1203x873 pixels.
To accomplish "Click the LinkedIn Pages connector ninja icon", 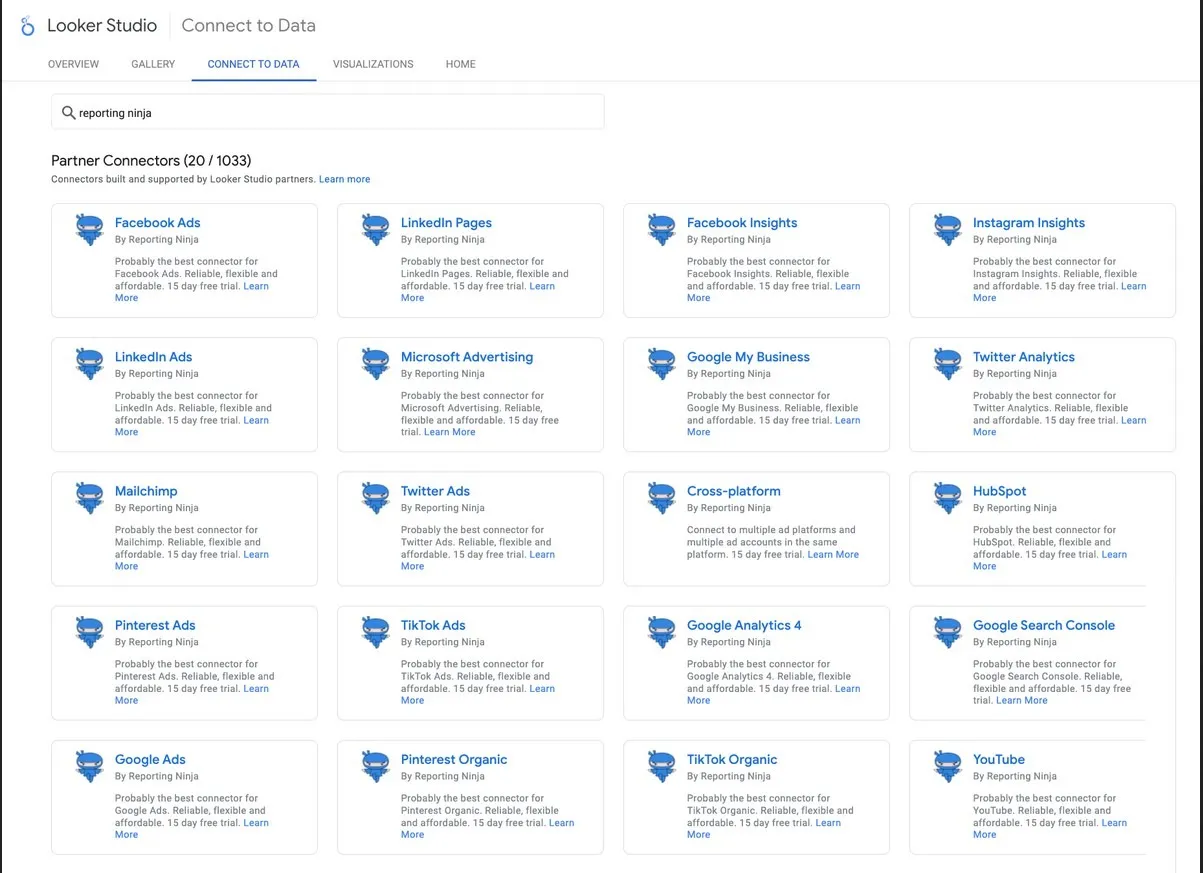I will click(376, 230).
